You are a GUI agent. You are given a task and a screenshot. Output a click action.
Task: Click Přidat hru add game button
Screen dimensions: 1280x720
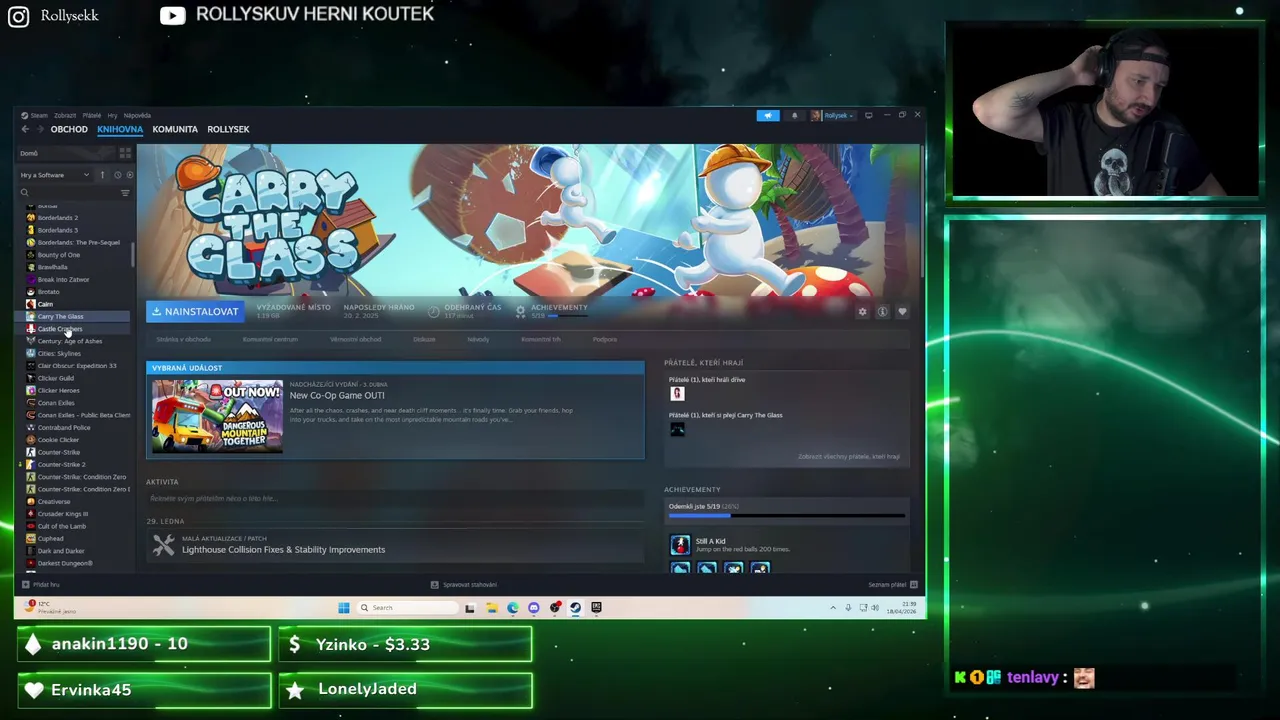pos(40,584)
